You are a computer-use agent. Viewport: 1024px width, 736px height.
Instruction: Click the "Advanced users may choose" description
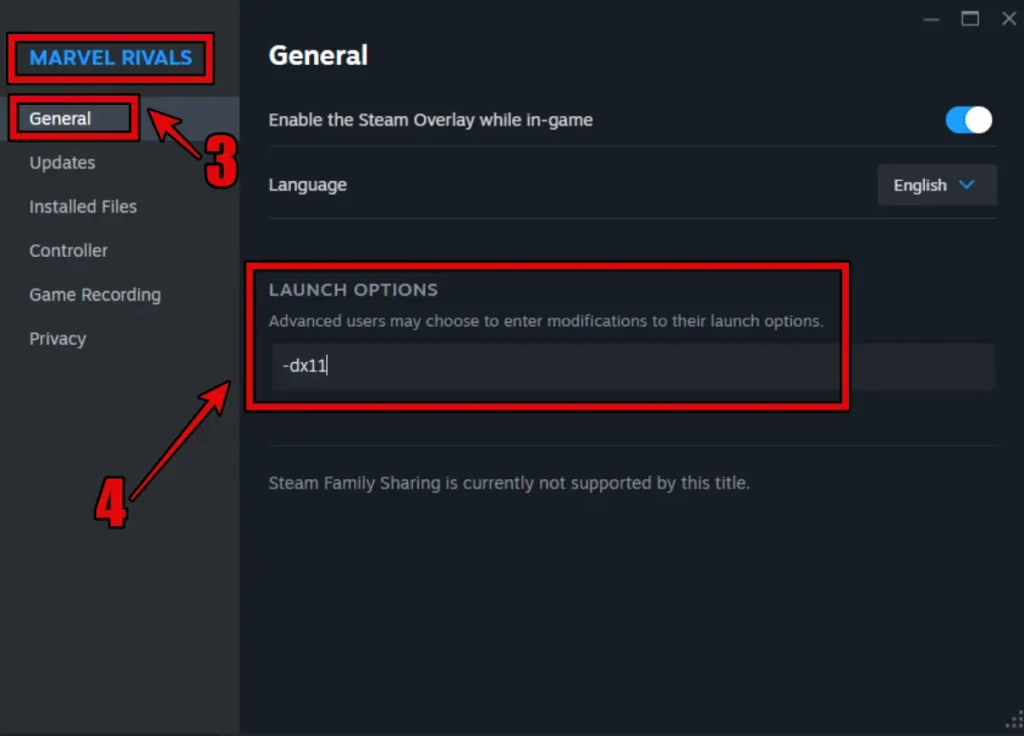545,322
